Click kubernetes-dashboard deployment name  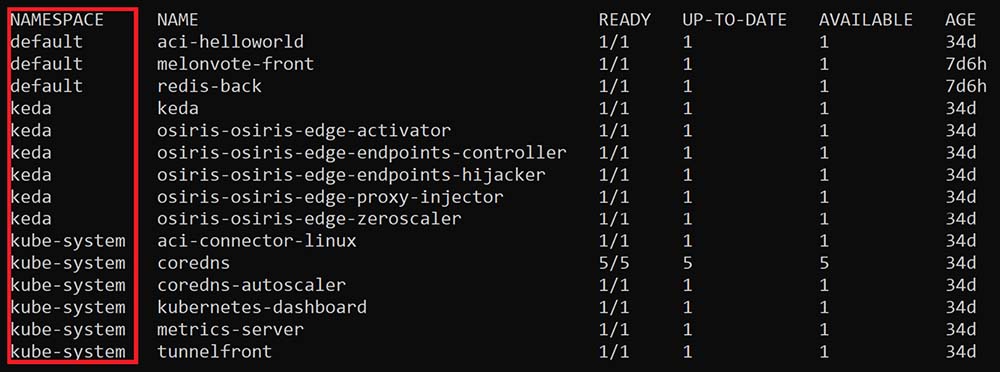[x=261, y=308]
